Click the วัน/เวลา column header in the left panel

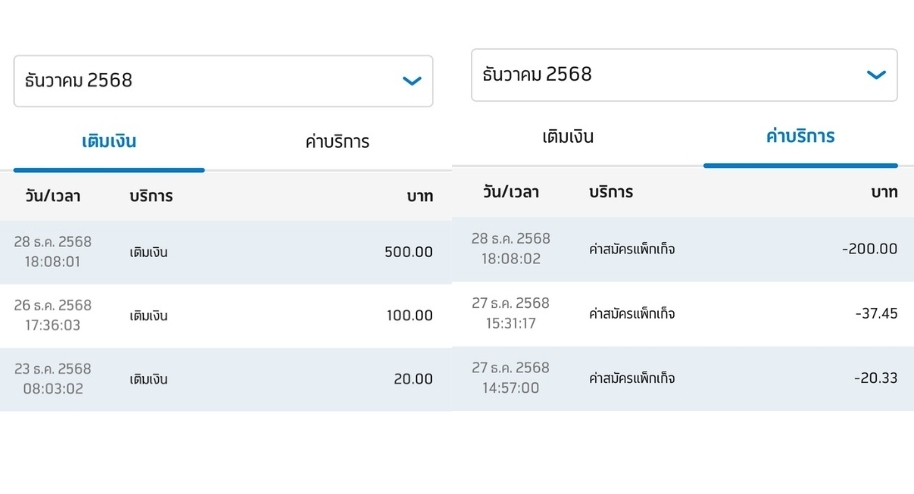point(53,196)
